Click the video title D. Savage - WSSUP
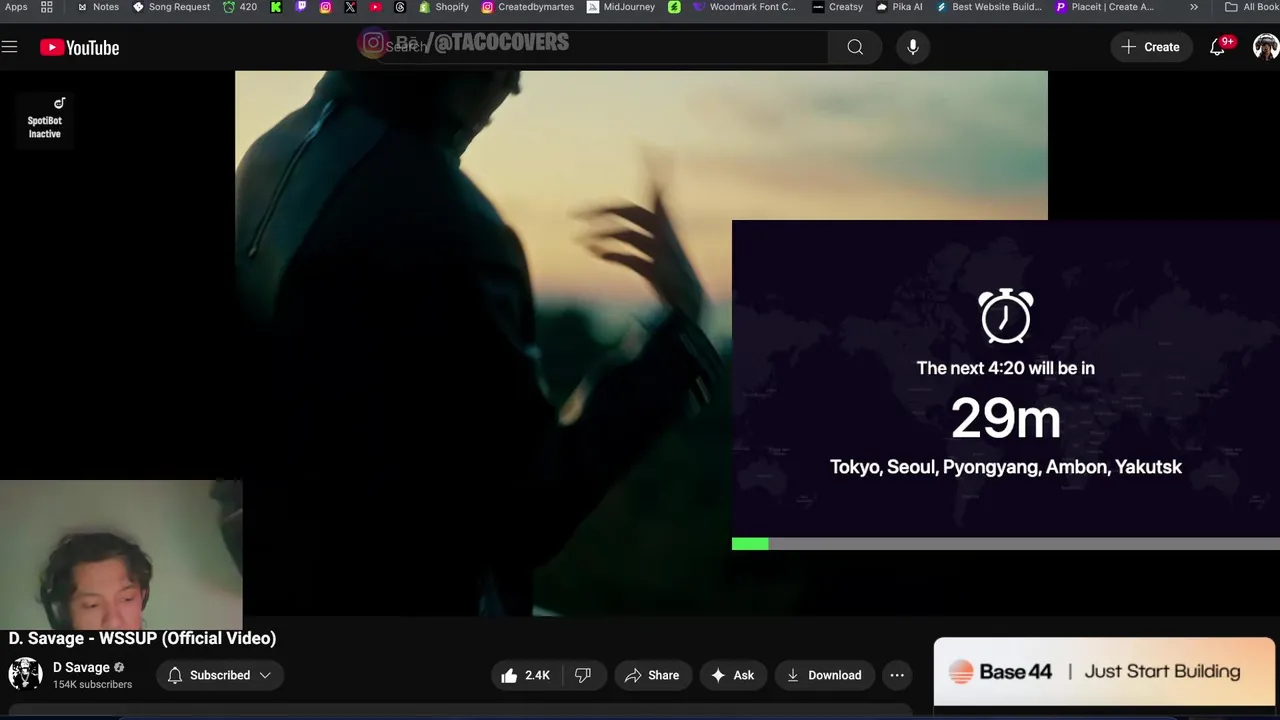 click(x=142, y=638)
